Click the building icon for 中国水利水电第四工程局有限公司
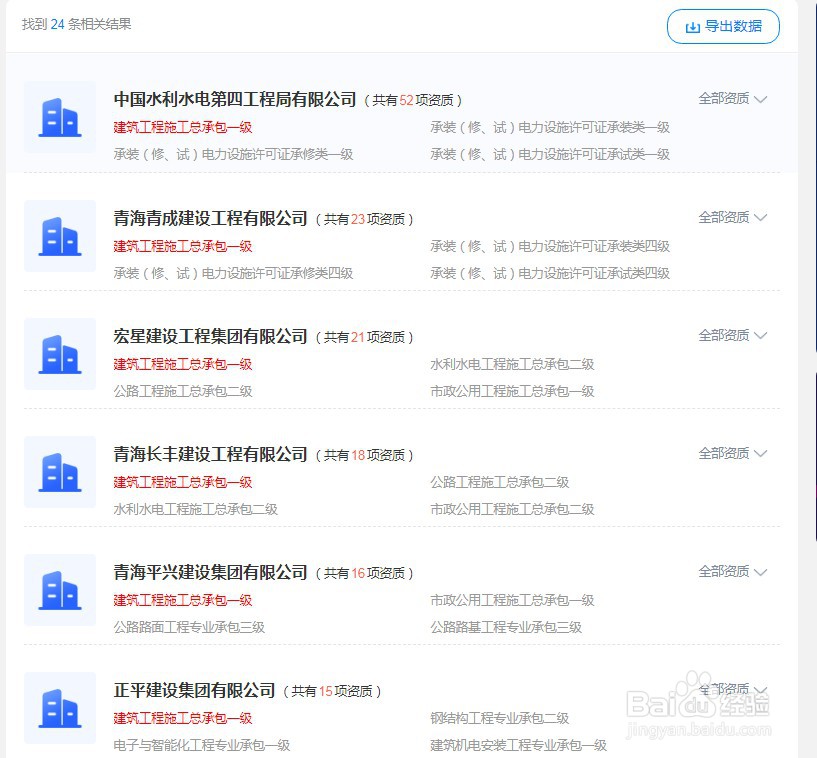 coord(59,118)
